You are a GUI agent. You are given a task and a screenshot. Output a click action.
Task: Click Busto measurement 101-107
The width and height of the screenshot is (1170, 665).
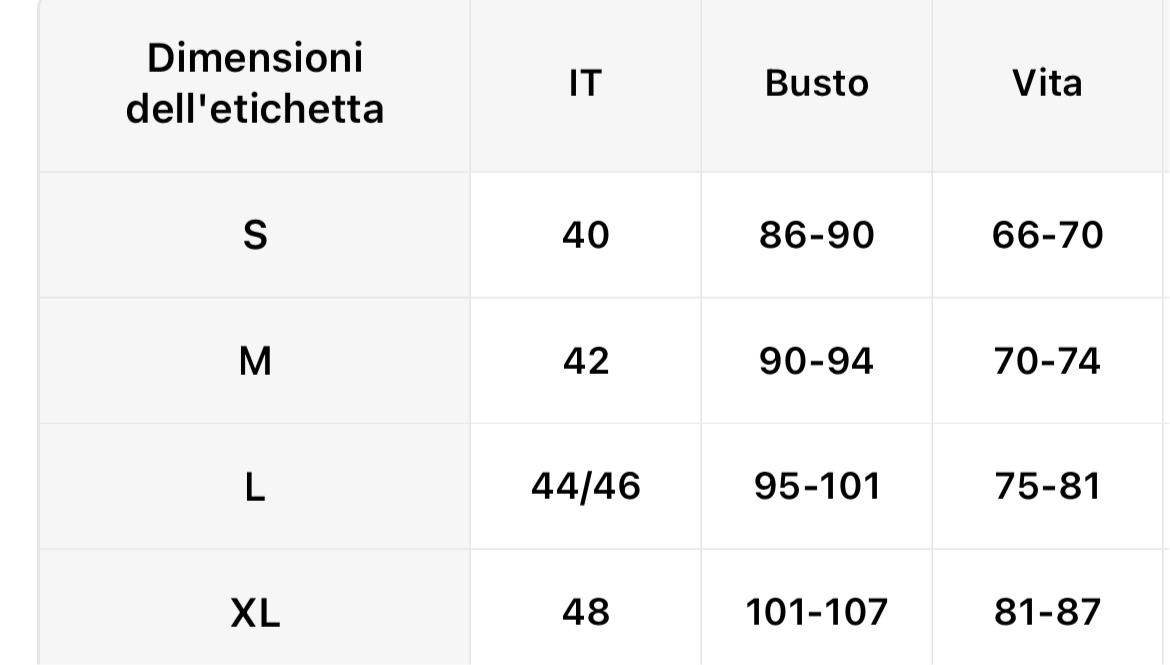pyautogui.click(x=817, y=612)
